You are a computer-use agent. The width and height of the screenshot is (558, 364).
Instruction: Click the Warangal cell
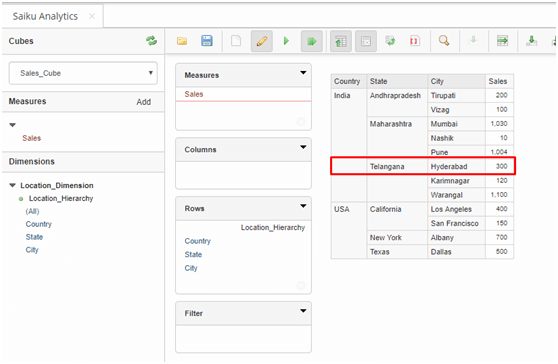(x=457, y=195)
